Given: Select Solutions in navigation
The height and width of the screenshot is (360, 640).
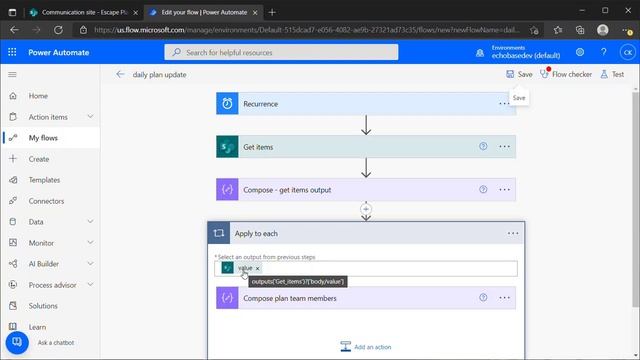Looking at the screenshot, I should [43, 306].
